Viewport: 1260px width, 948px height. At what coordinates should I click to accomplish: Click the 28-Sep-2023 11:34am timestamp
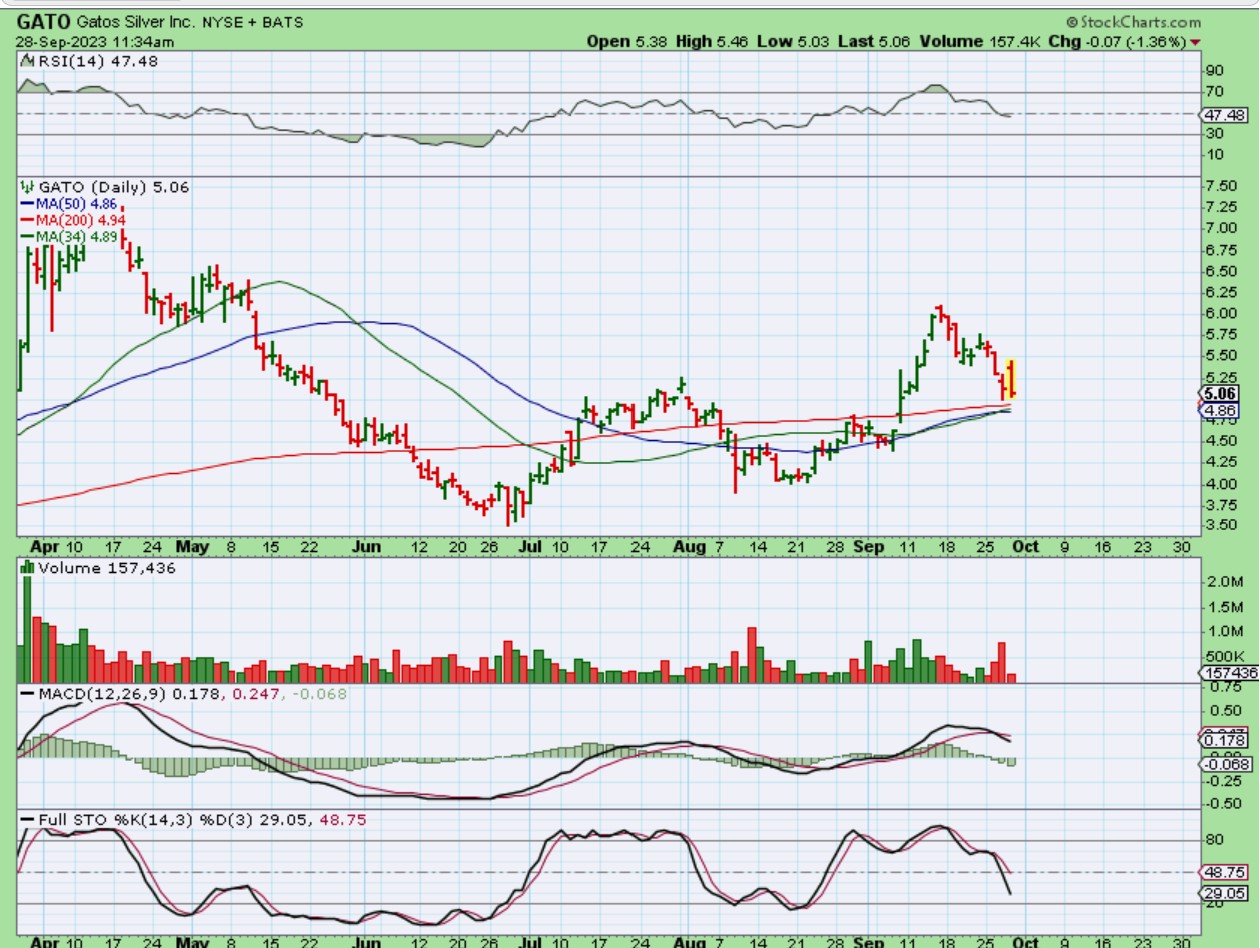click(x=95, y=42)
